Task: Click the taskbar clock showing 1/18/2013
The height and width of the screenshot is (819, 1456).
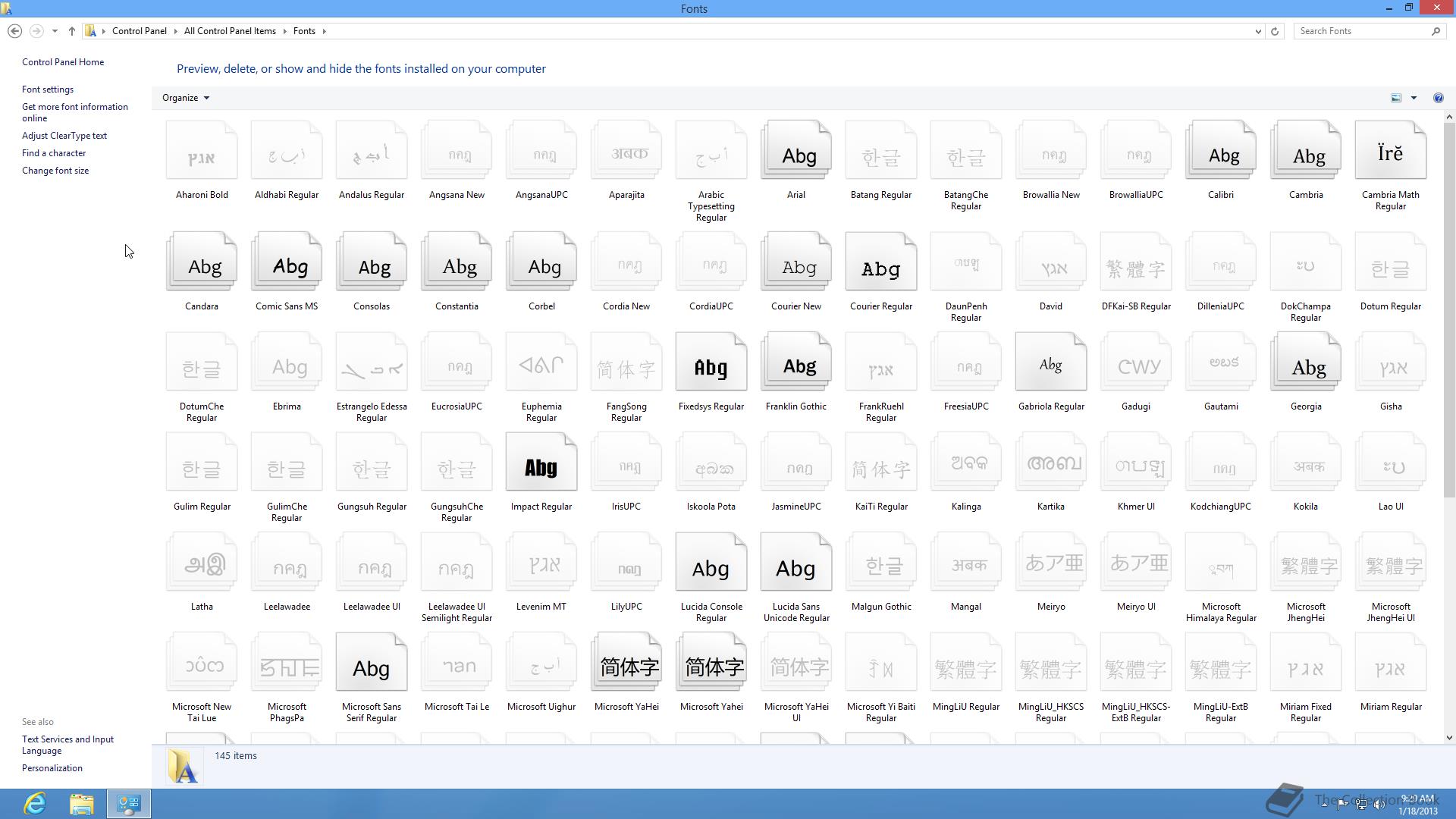Action: click(1417, 805)
